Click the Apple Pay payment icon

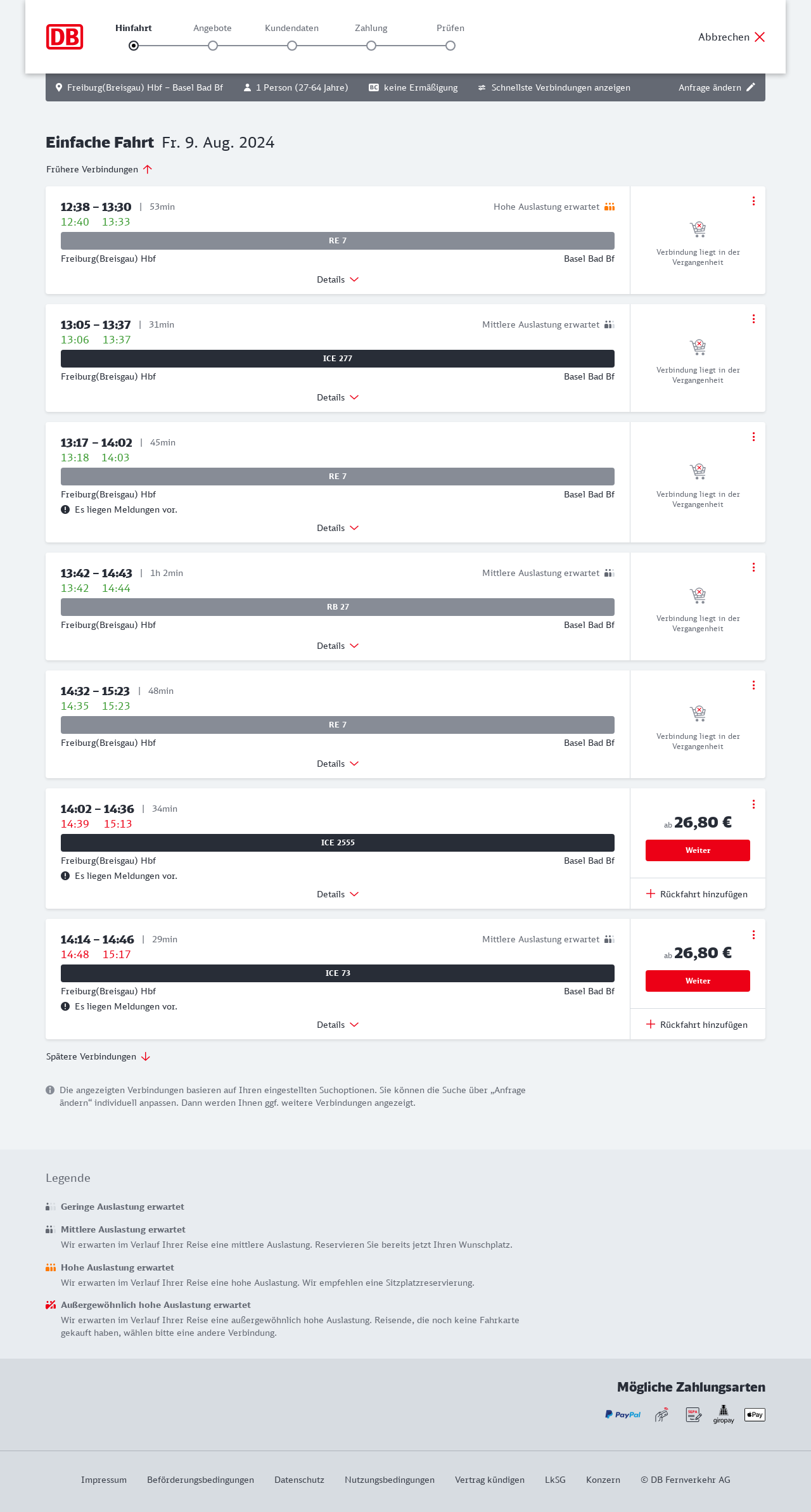[755, 1414]
